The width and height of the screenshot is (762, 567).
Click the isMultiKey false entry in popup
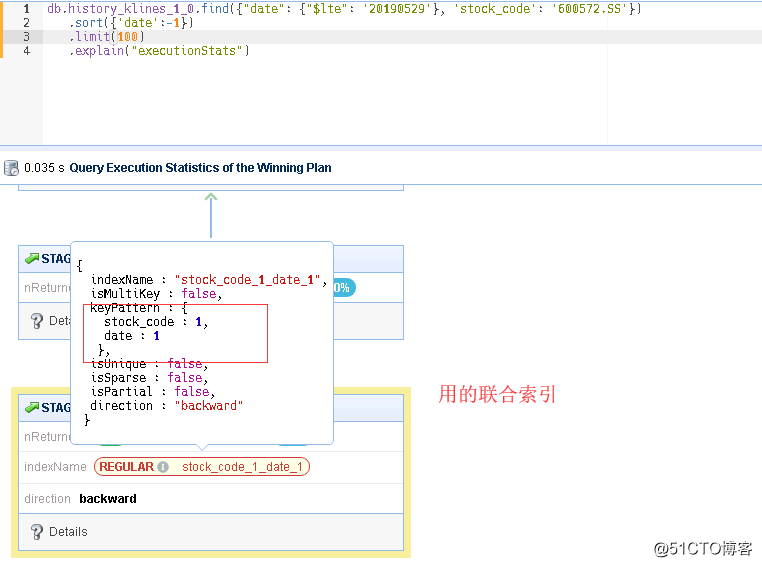(156, 294)
